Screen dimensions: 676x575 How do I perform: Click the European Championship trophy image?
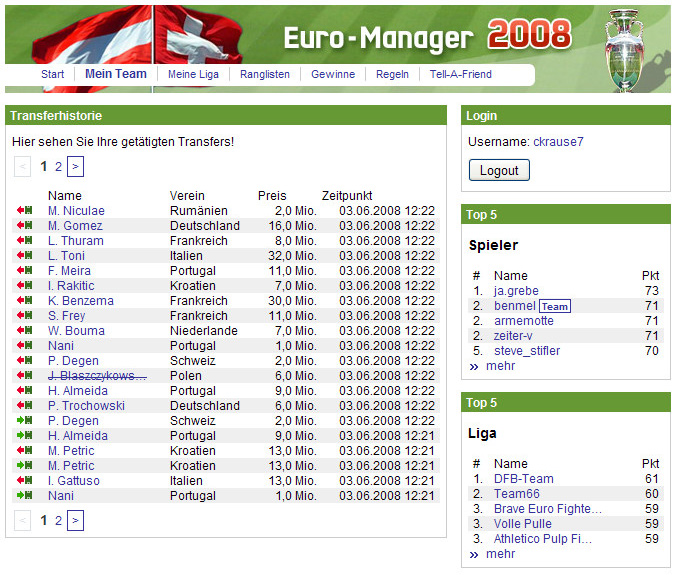625,50
